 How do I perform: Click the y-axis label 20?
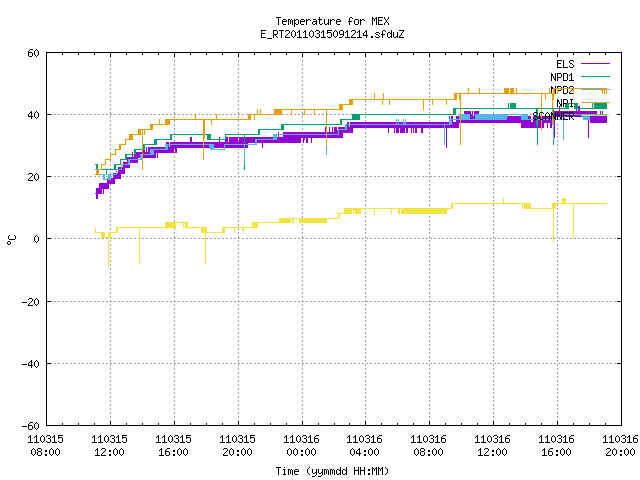tap(33, 177)
